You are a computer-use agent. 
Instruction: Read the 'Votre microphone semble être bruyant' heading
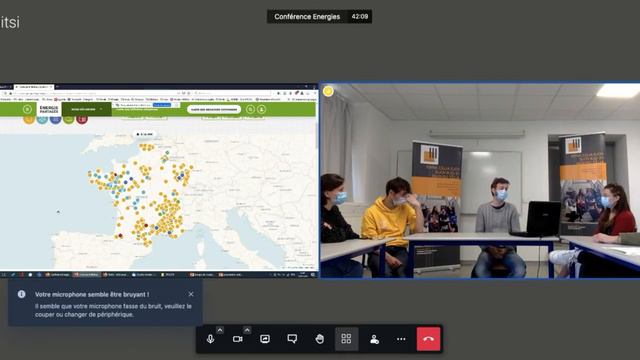(x=92, y=294)
